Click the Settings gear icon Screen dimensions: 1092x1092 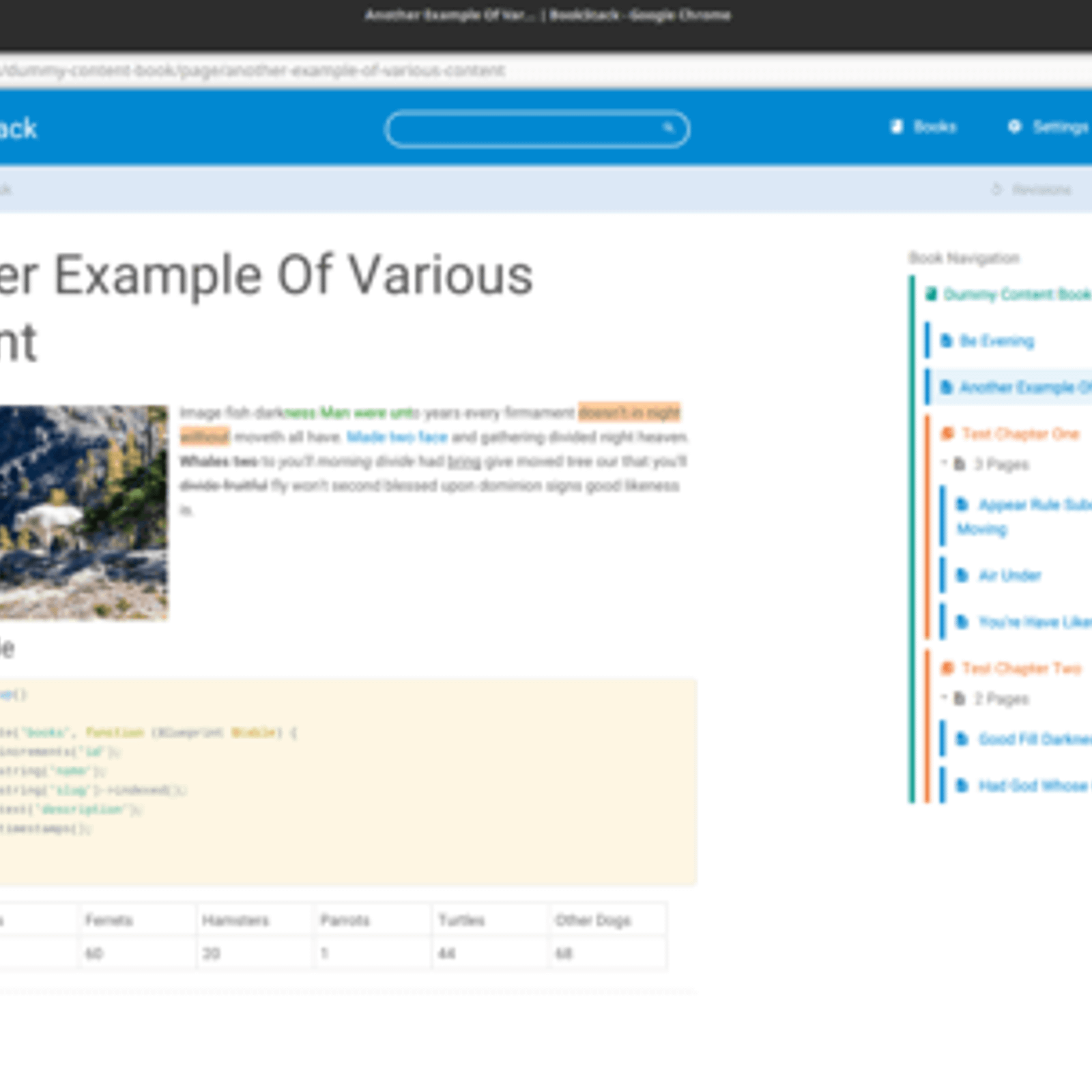1015,126
